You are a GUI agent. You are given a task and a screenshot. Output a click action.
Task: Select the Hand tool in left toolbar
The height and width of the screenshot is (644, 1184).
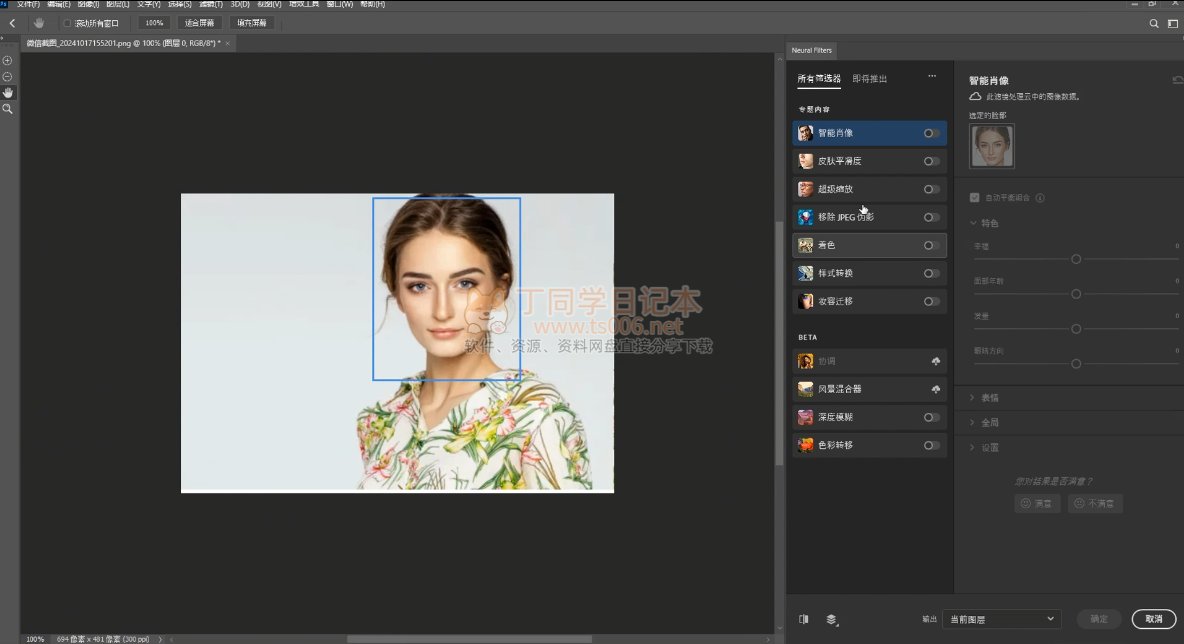coord(8,92)
